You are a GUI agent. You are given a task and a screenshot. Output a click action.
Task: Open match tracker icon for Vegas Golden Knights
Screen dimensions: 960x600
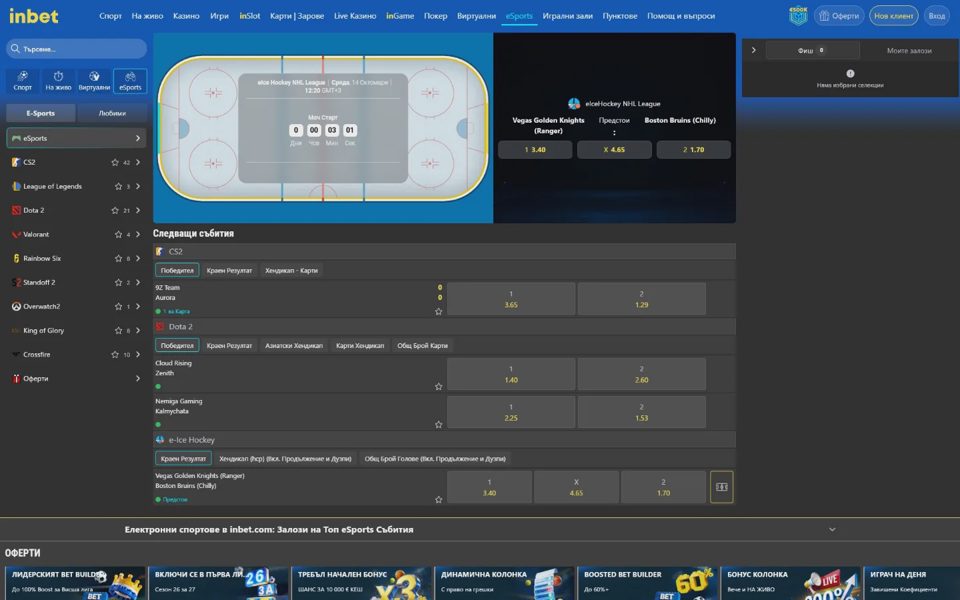[721, 487]
